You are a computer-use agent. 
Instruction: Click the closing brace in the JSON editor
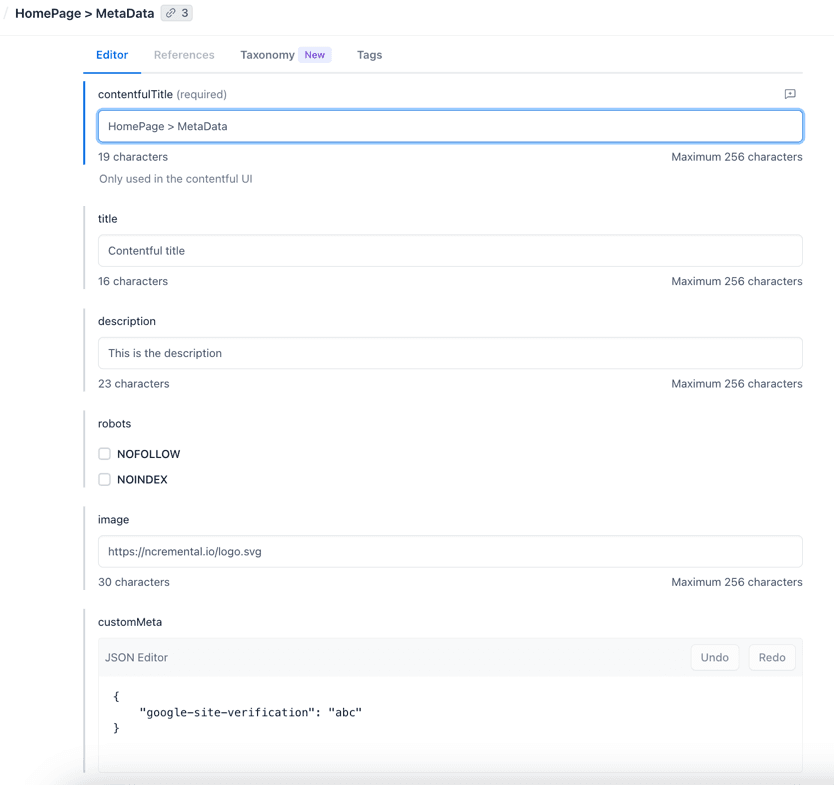tap(116, 728)
